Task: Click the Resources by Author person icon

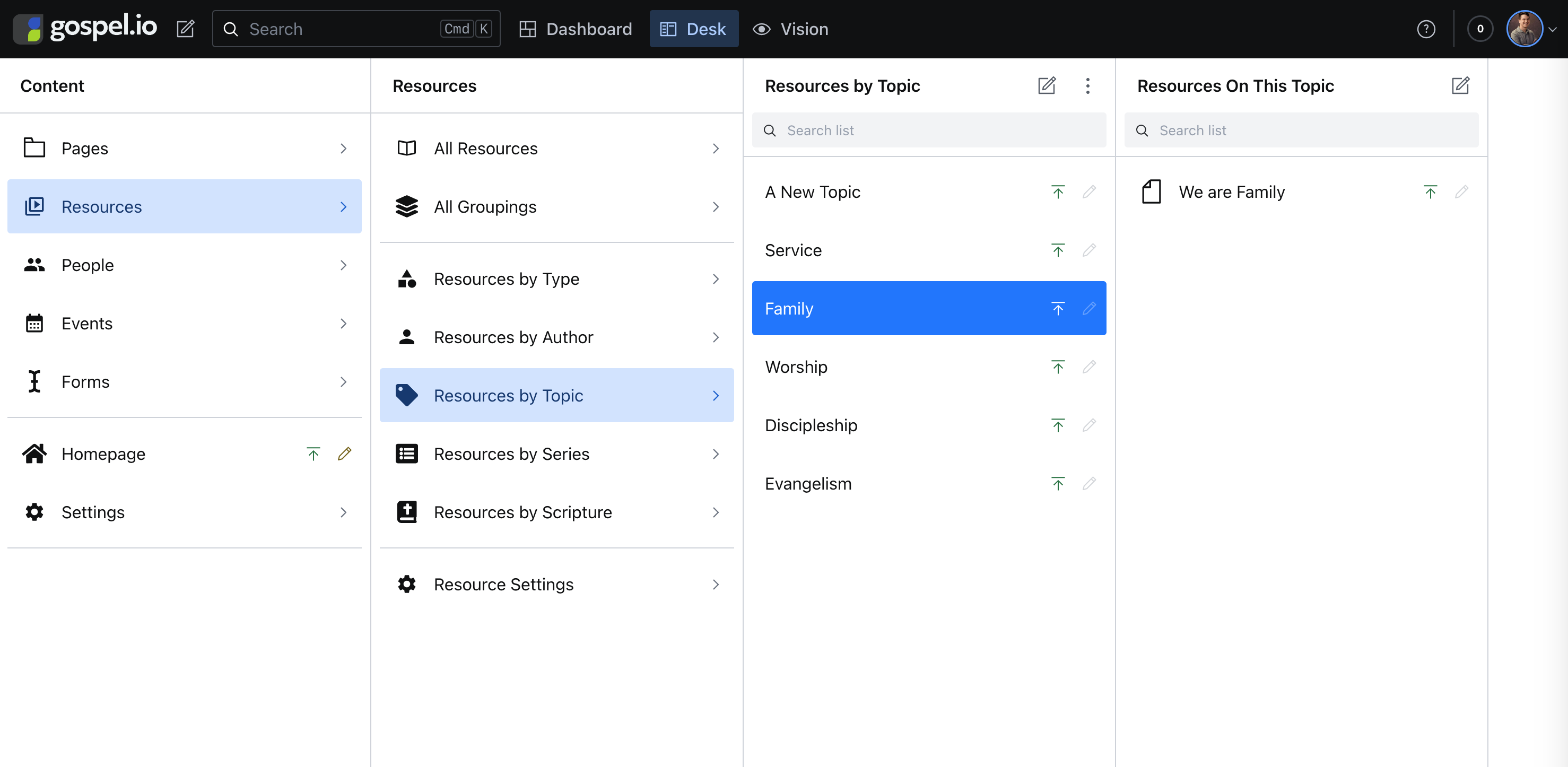Action: (x=407, y=337)
